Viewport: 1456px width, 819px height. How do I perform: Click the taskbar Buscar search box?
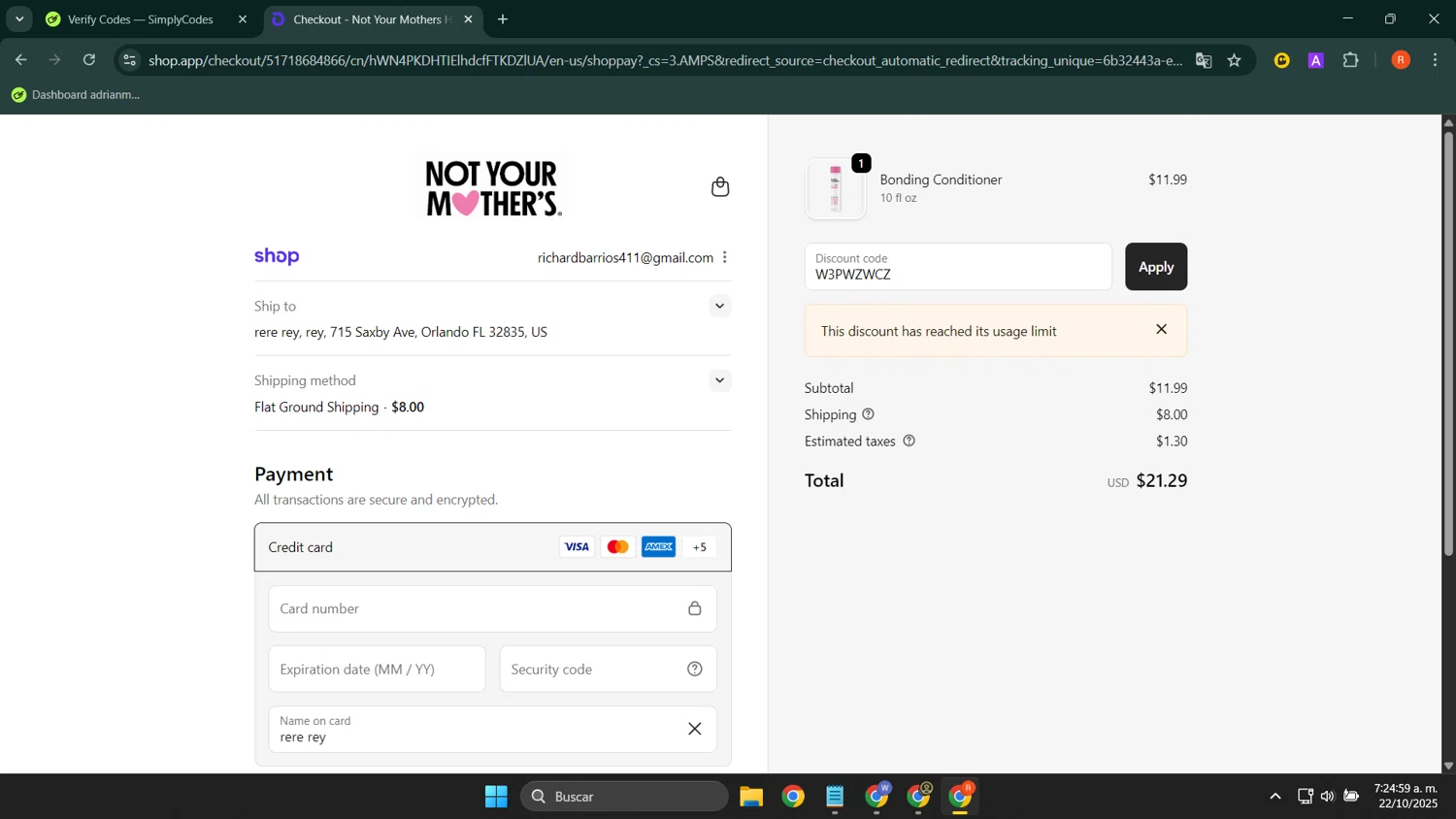pyautogui.click(x=624, y=797)
